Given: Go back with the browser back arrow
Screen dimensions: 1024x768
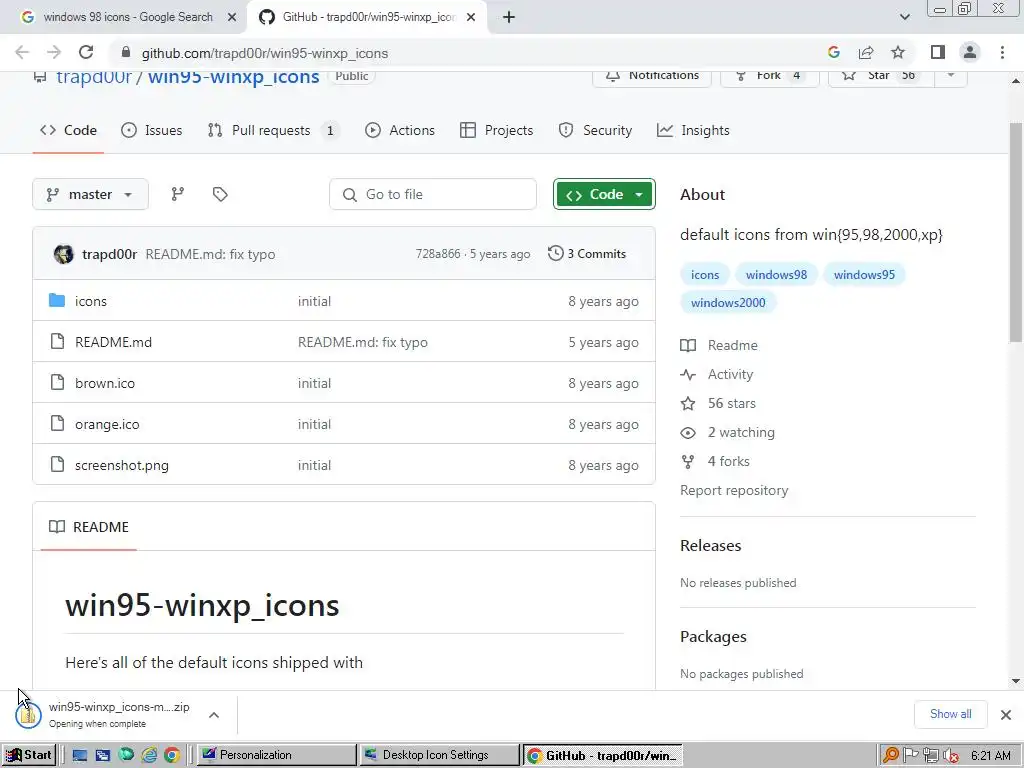Looking at the screenshot, I should click(x=22, y=52).
